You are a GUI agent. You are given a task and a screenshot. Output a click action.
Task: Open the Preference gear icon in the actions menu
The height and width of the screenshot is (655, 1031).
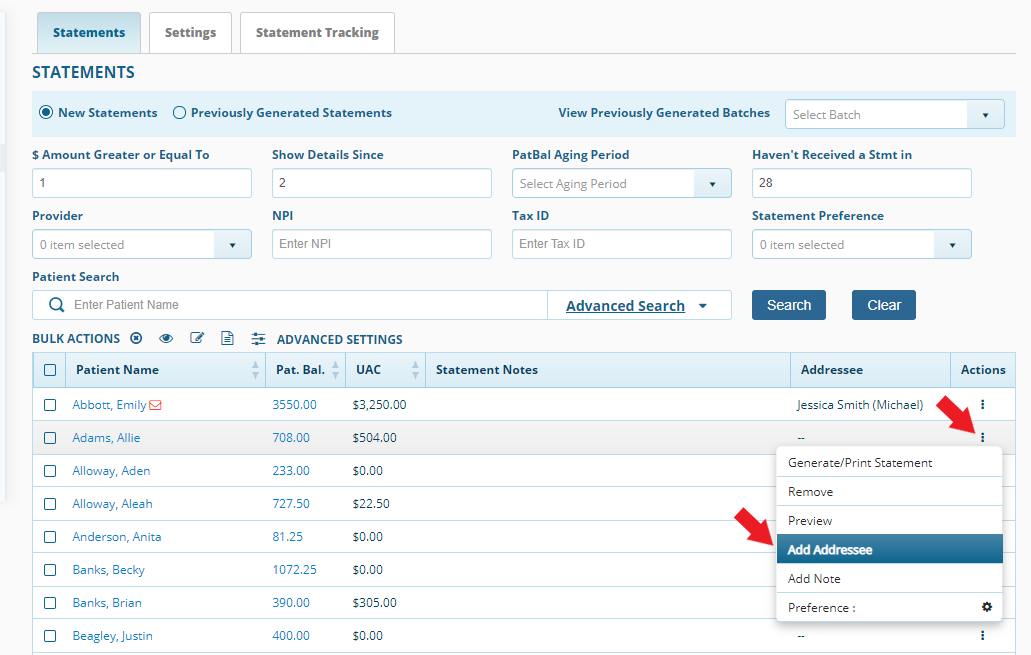click(986, 607)
